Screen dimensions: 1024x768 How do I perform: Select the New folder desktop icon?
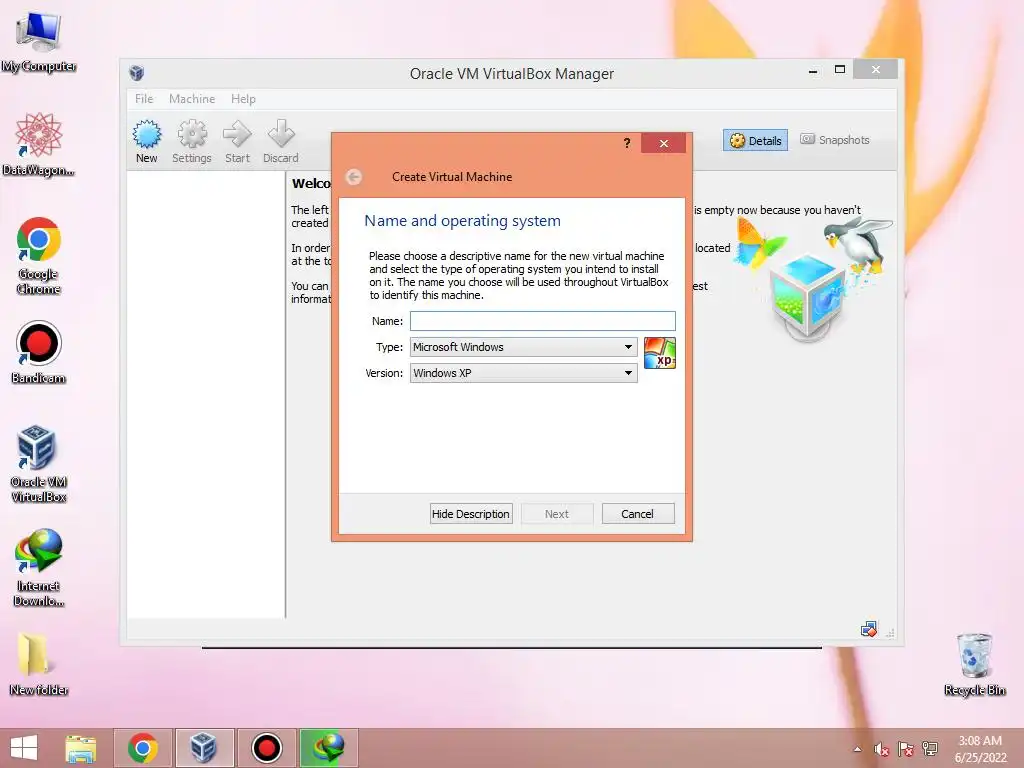tap(39, 664)
